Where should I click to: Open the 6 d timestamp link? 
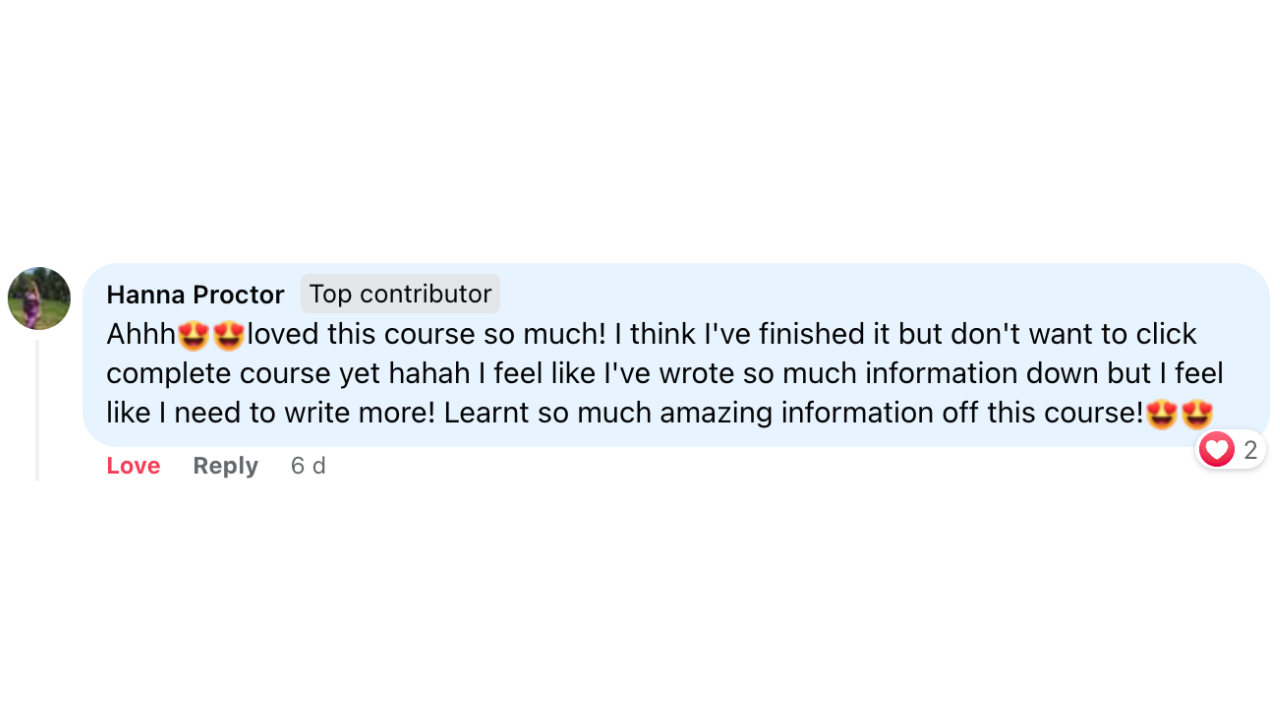coord(308,466)
